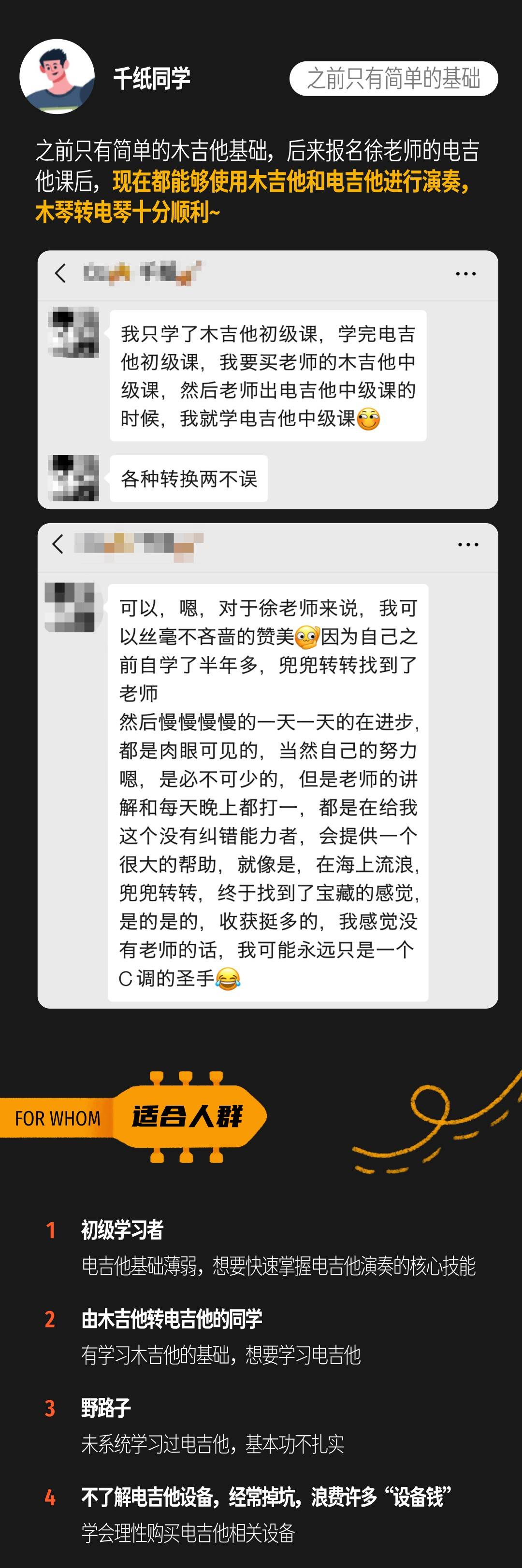Click the blushing emoji after 电吉他中级课
This screenshot has height=1568, width=522.
click(x=368, y=419)
